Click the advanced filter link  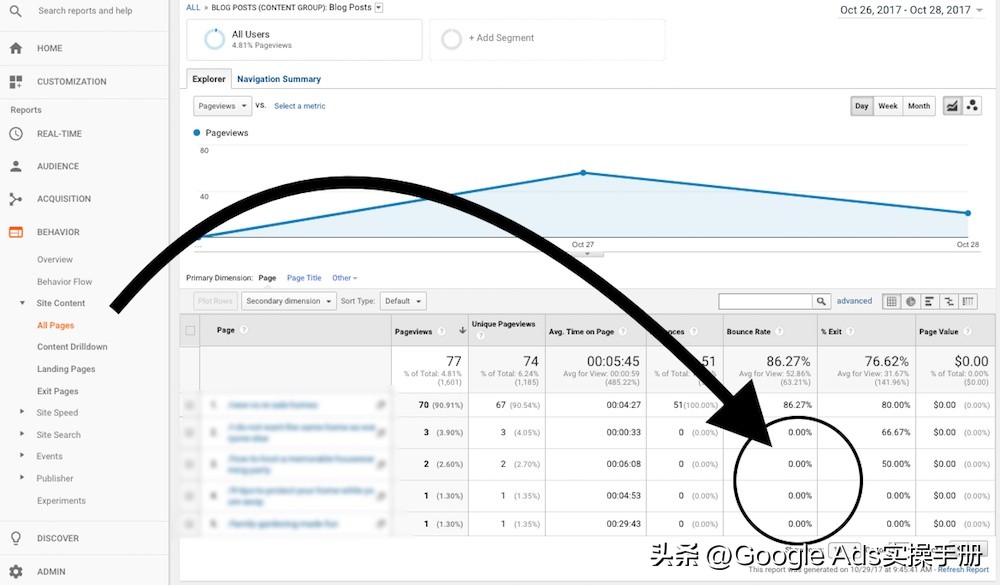[x=854, y=300]
